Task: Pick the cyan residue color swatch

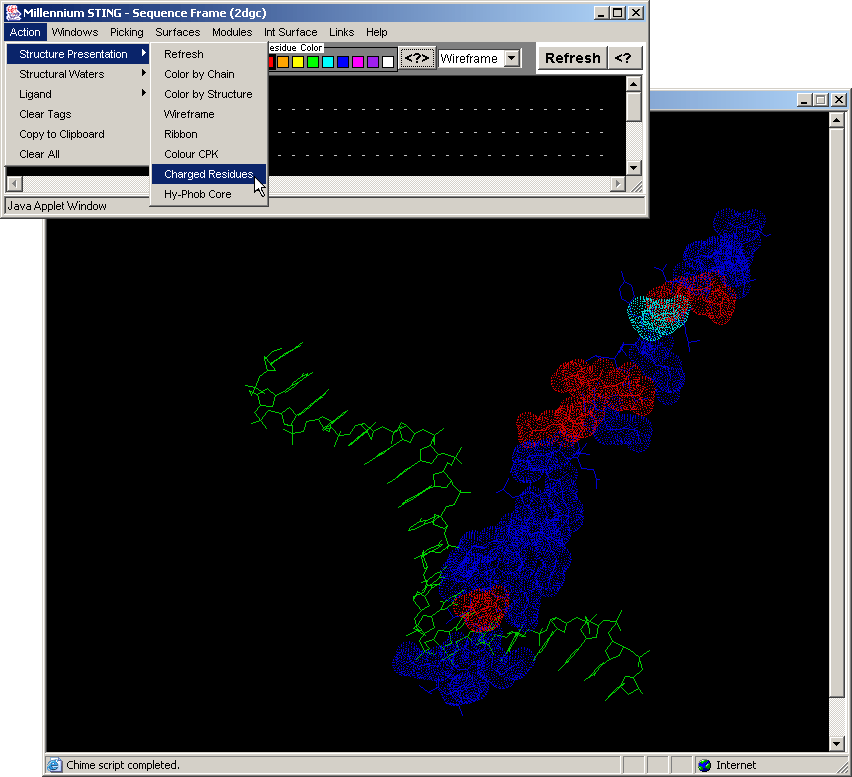Action: (x=328, y=61)
